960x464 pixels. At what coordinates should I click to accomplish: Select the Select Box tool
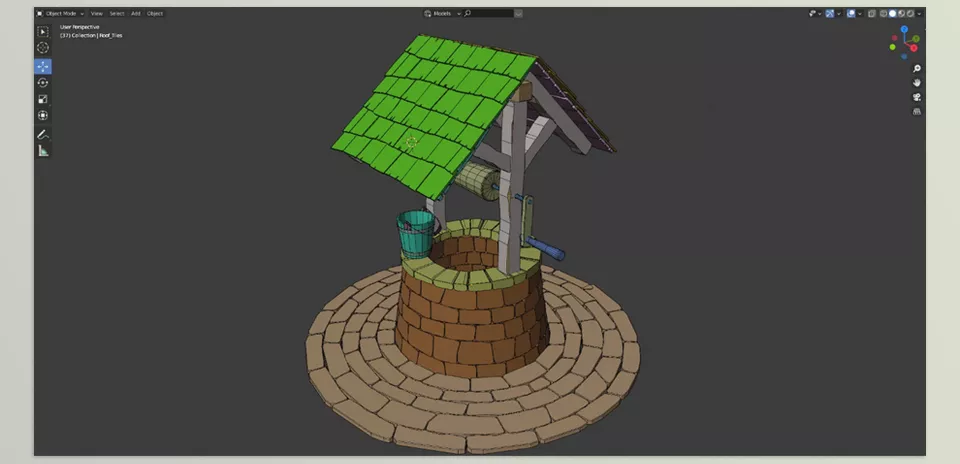43,31
